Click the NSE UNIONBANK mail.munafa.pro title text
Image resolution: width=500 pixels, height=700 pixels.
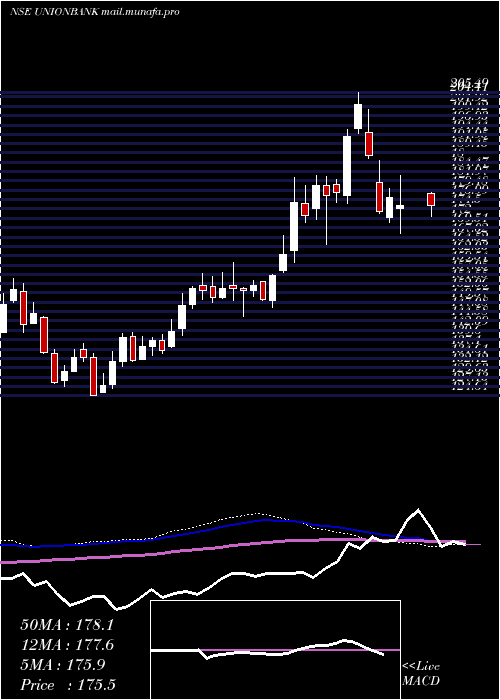click(94, 12)
